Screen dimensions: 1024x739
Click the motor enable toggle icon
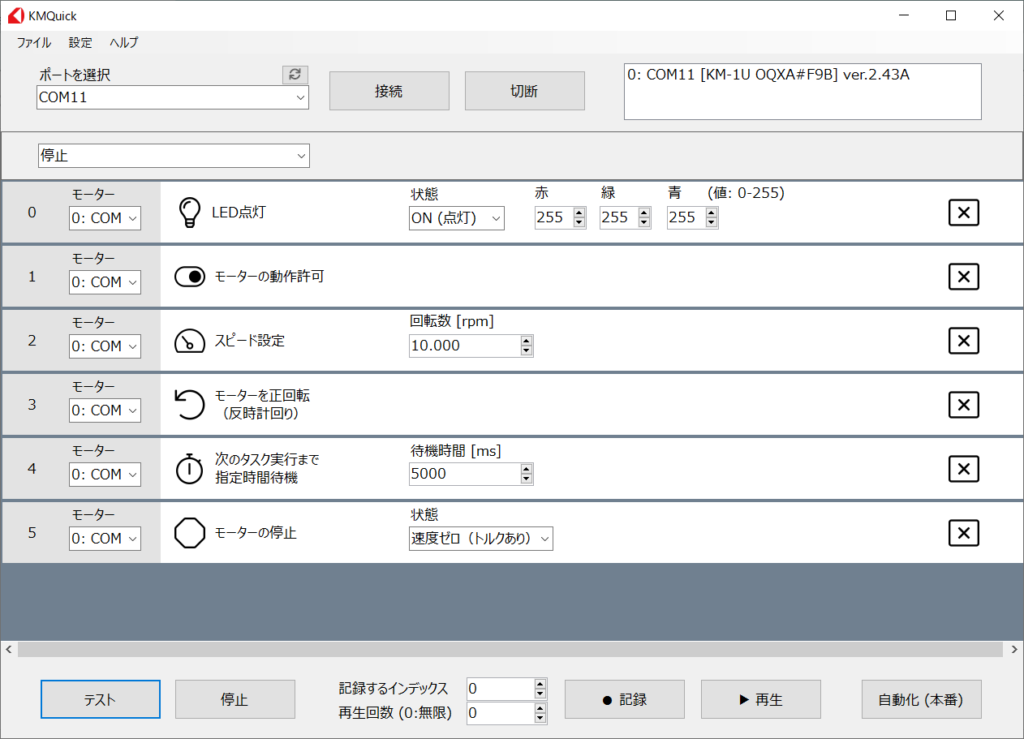click(x=189, y=277)
